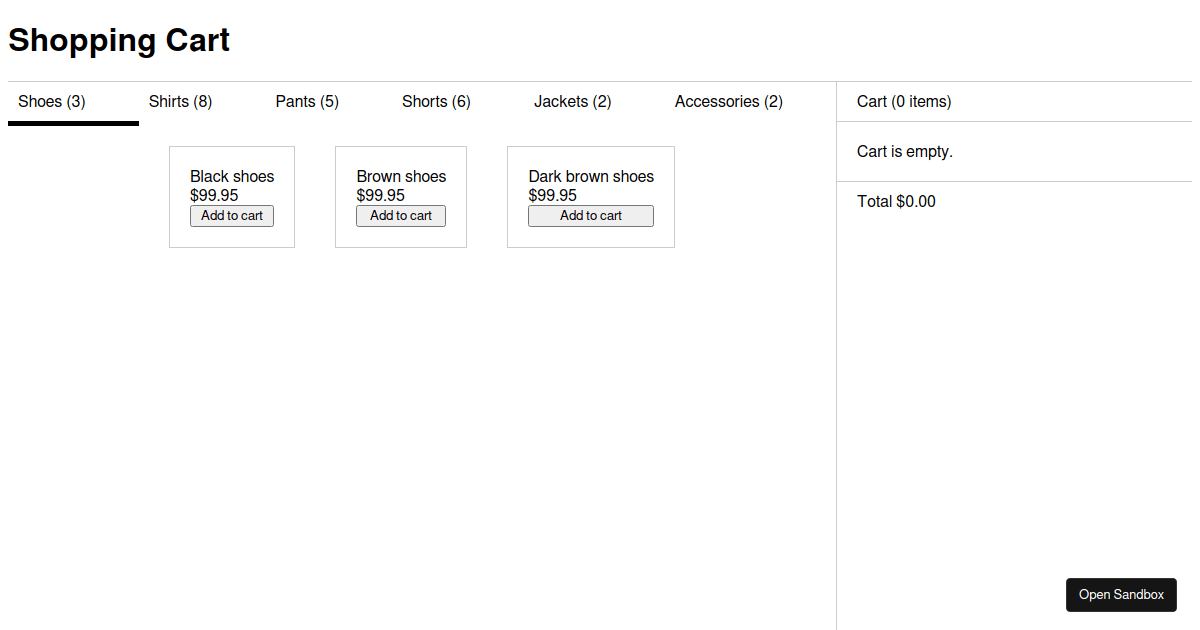
Task: Show the Shorts (6) category
Action: click(436, 102)
